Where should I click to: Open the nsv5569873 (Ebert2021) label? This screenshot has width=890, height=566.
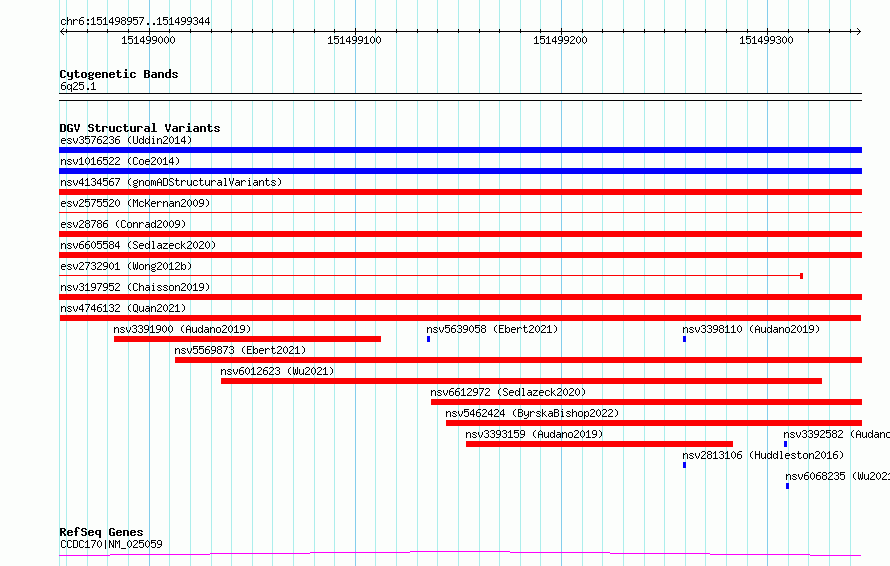[x=240, y=350]
